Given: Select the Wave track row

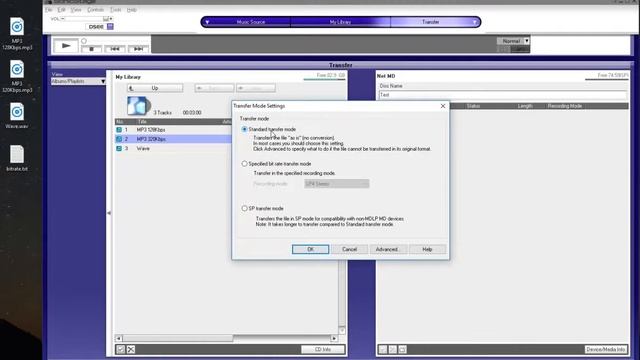Looking at the screenshot, I should pos(173,149).
